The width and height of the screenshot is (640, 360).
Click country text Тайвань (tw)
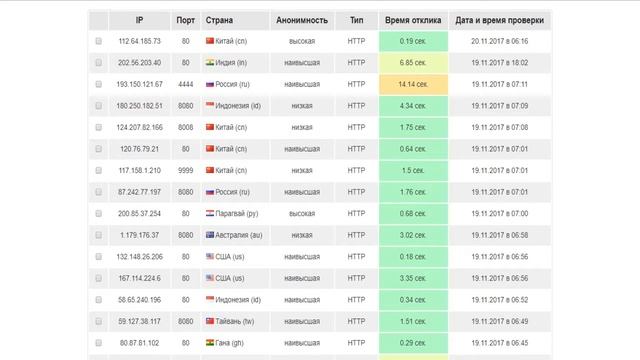(235, 321)
